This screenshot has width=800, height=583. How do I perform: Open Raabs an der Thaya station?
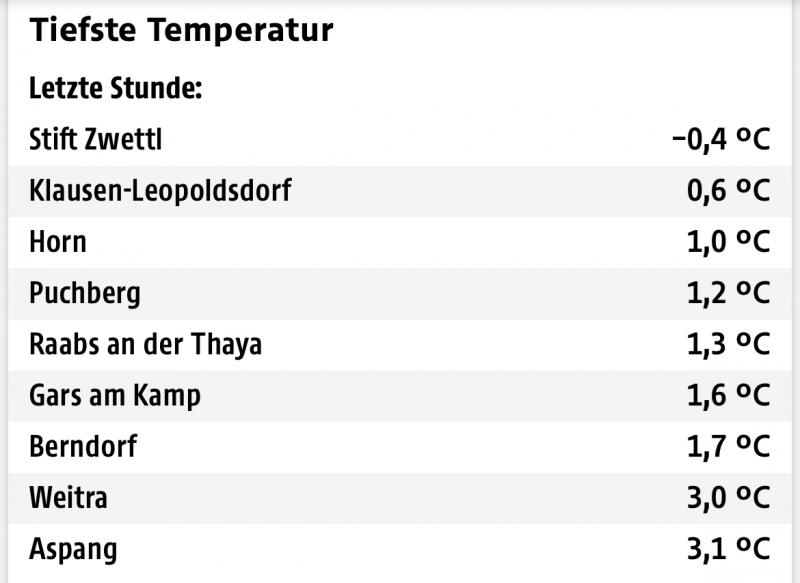146,345
